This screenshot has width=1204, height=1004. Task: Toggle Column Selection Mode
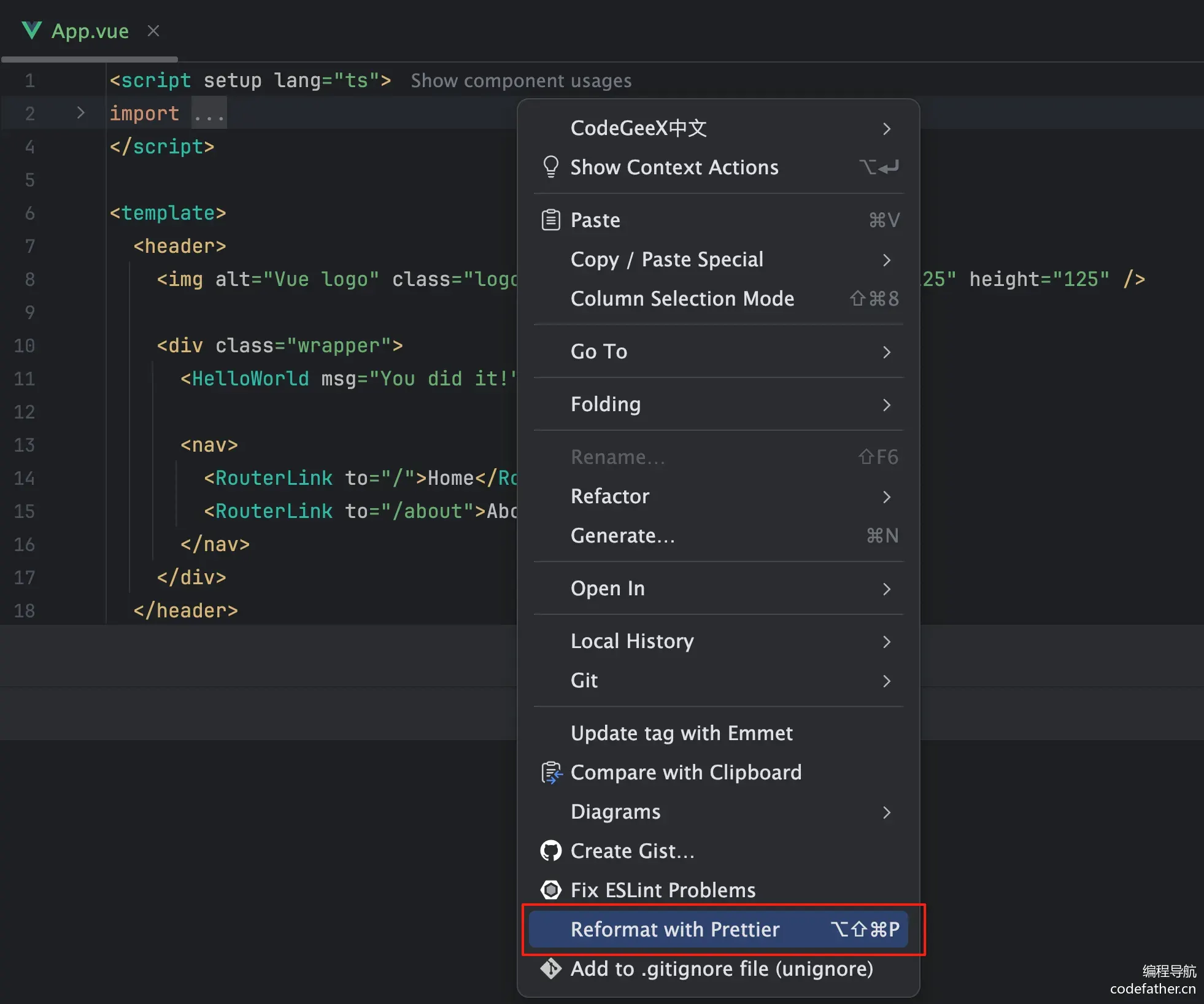click(719, 299)
